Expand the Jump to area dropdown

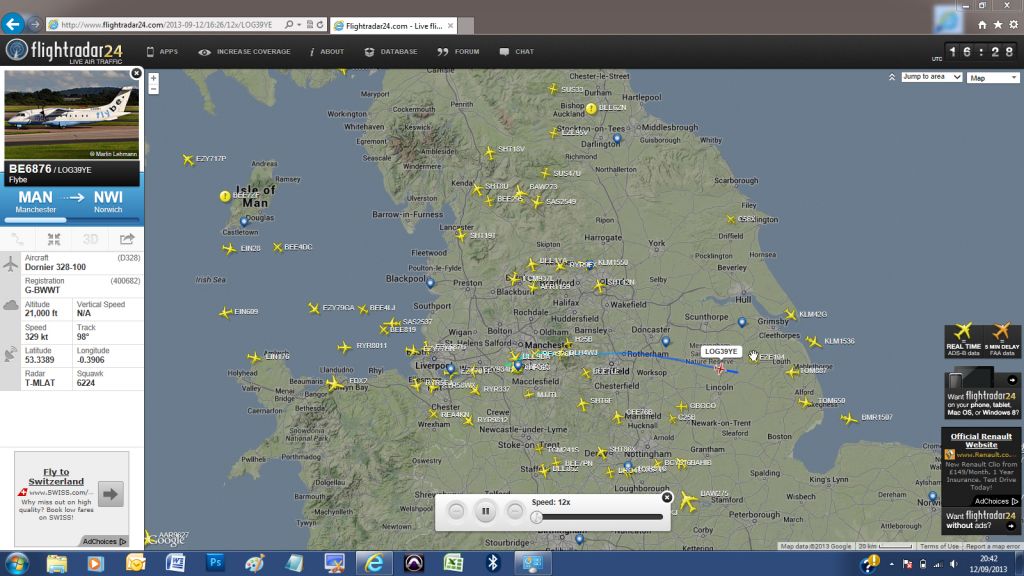931,77
